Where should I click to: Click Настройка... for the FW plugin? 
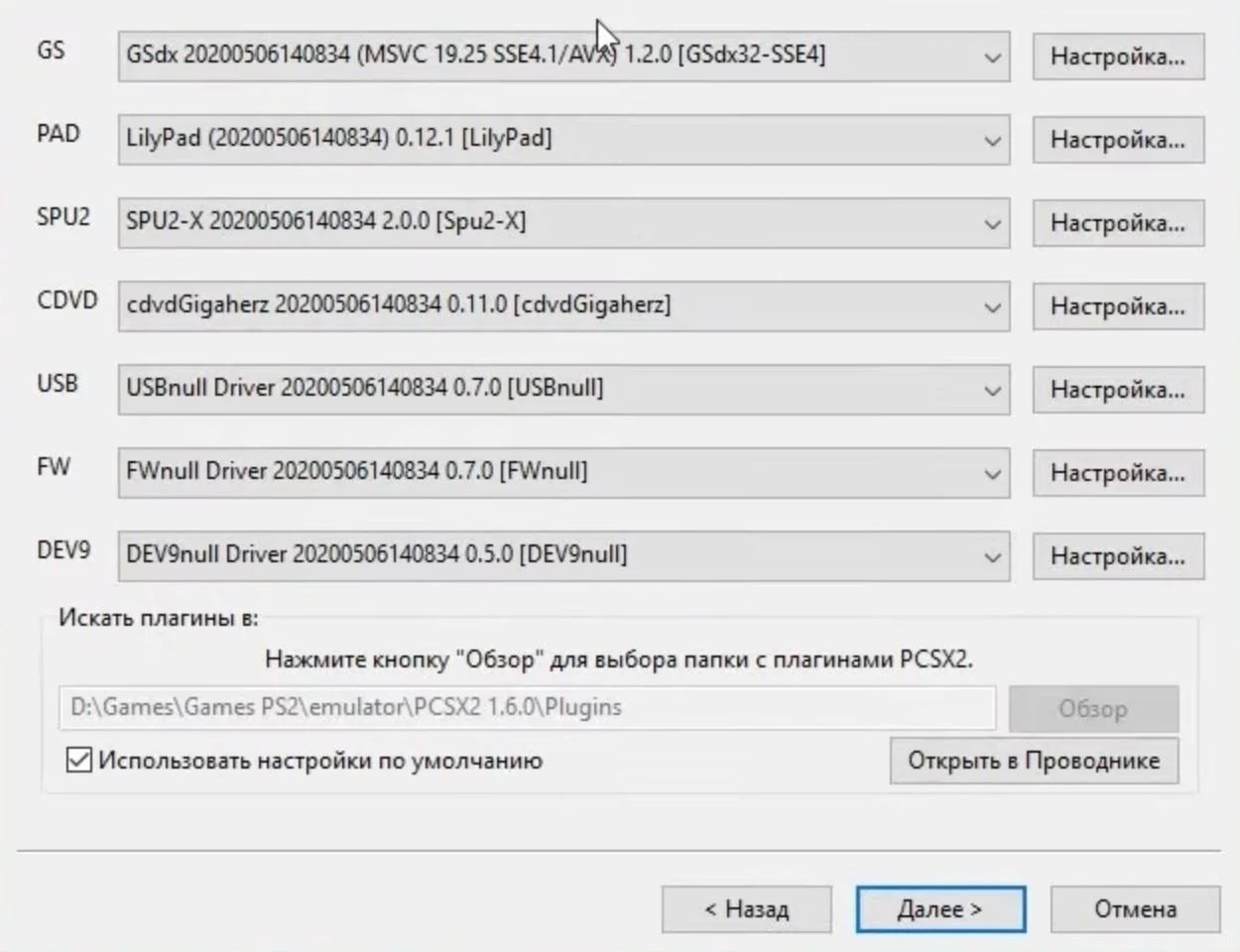[1118, 473]
